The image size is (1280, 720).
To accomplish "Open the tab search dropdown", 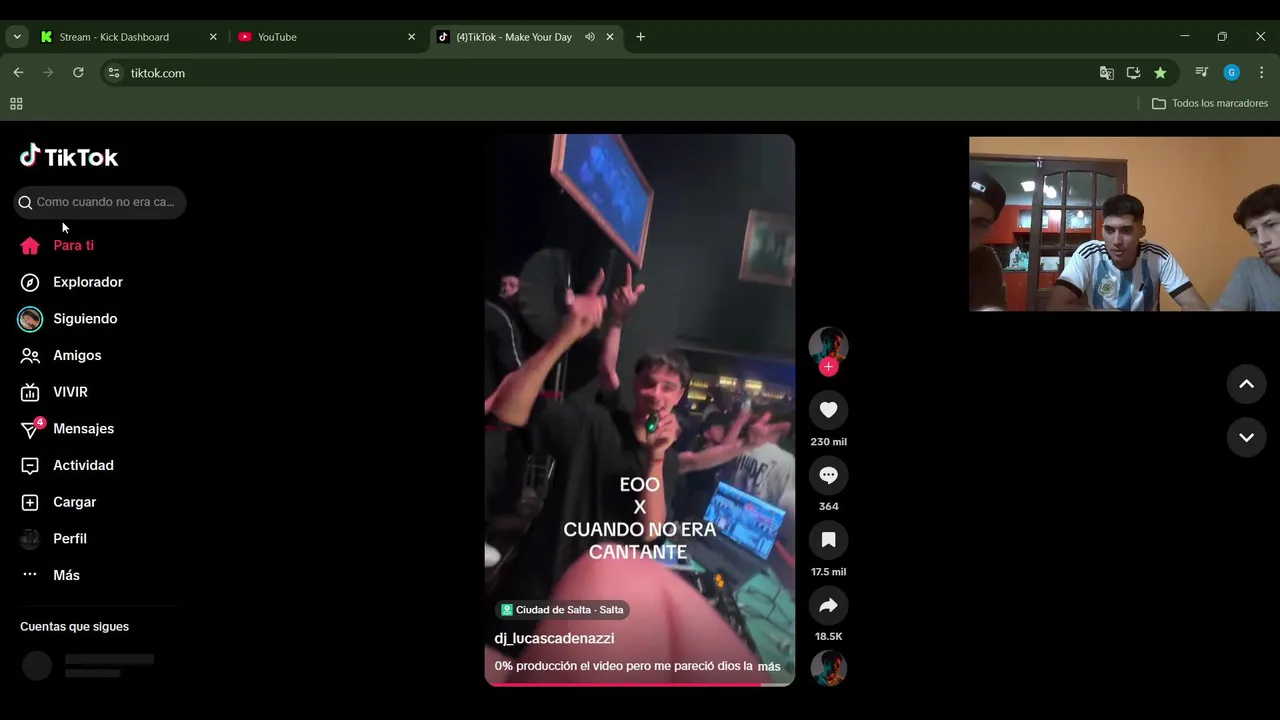I will (x=17, y=37).
